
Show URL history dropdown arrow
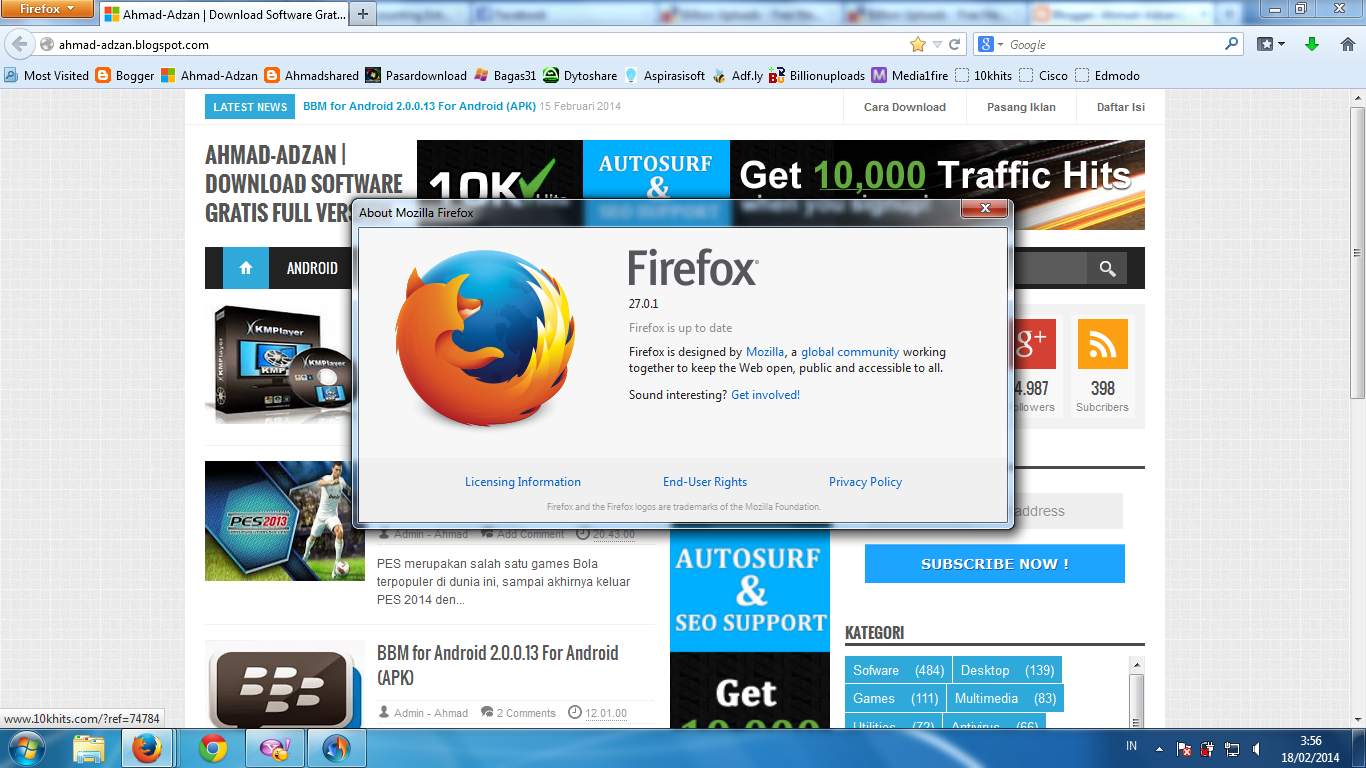click(x=937, y=45)
